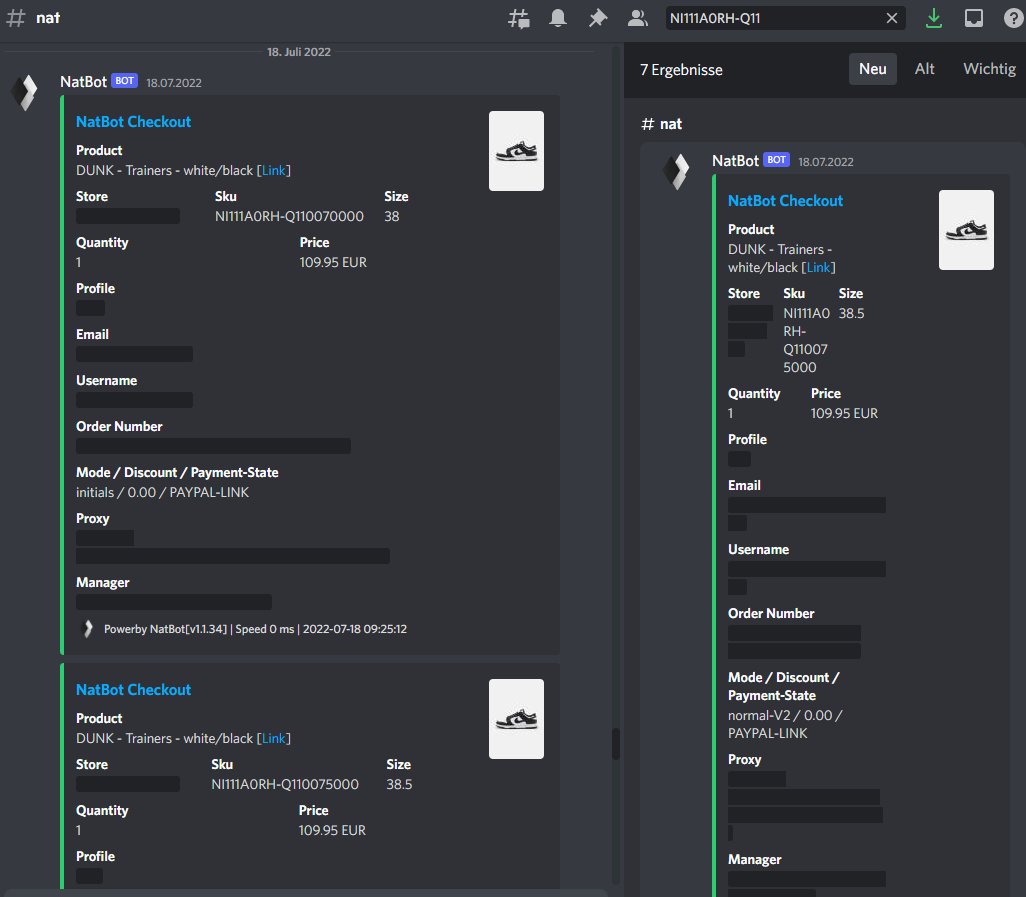
Task: Open notification settings via the bell icon
Action: (x=558, y=17)
